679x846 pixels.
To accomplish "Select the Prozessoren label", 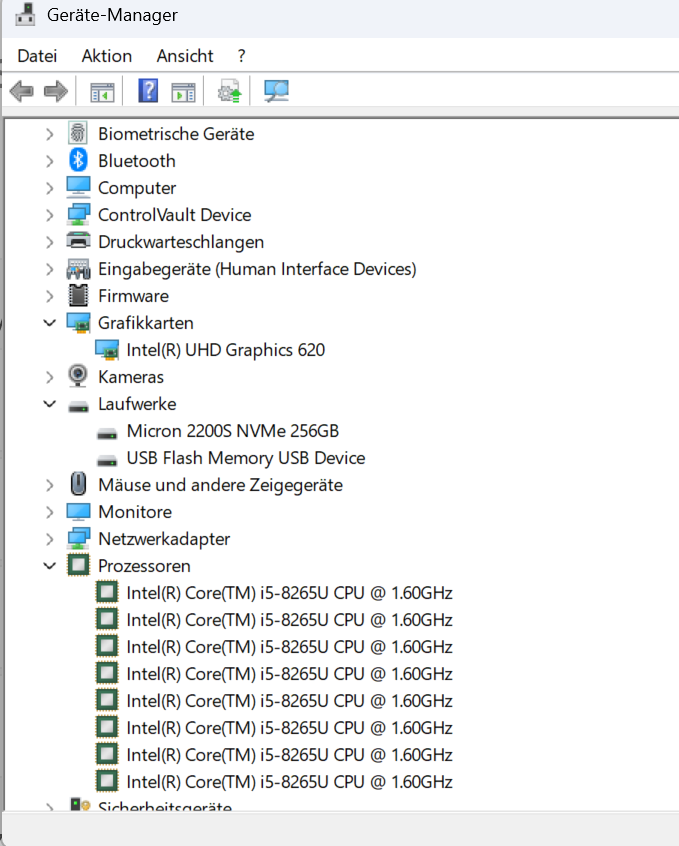I will 144,565.
